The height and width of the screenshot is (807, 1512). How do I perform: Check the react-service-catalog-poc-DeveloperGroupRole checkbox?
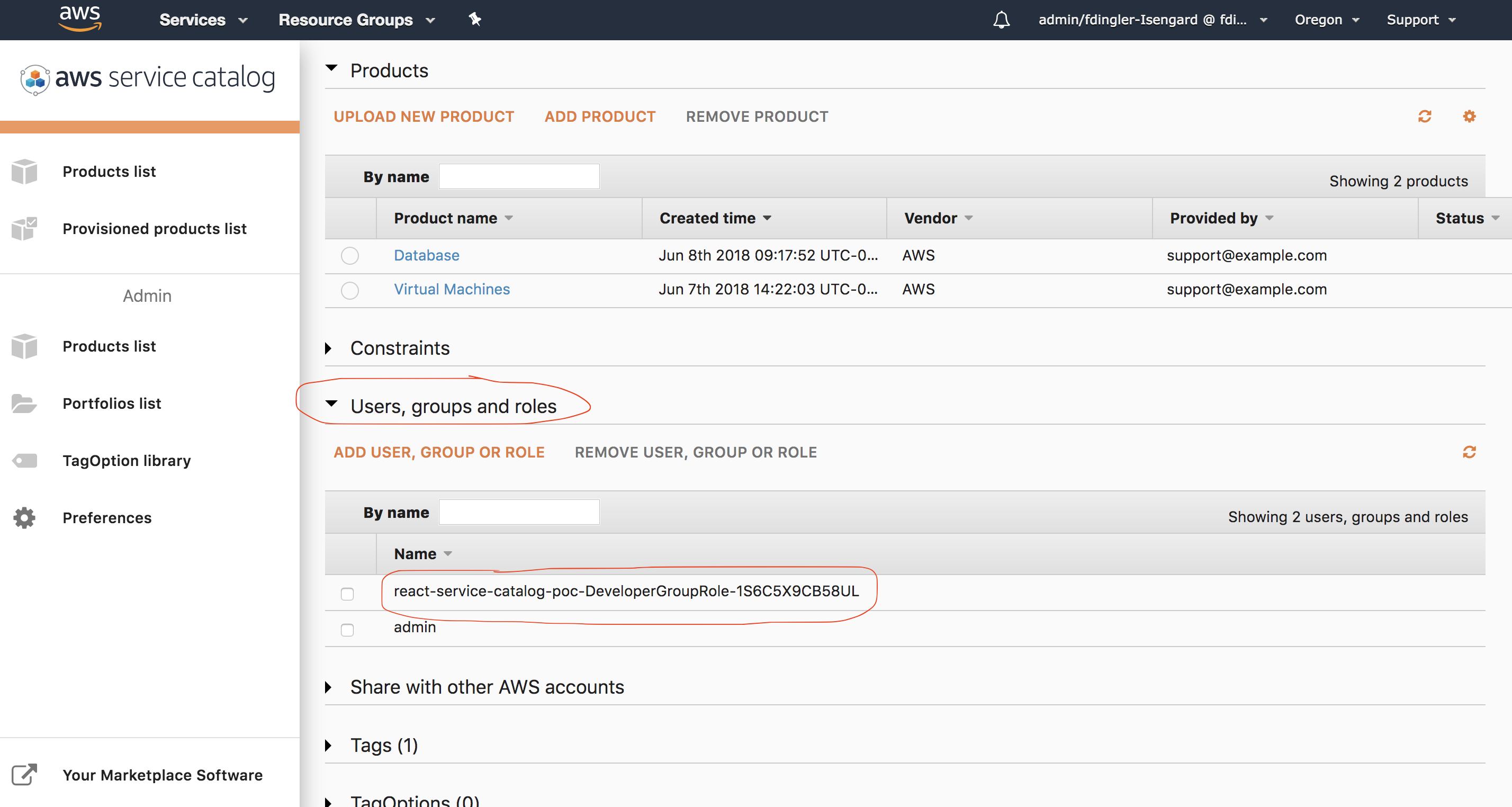(x=347, y=594)
